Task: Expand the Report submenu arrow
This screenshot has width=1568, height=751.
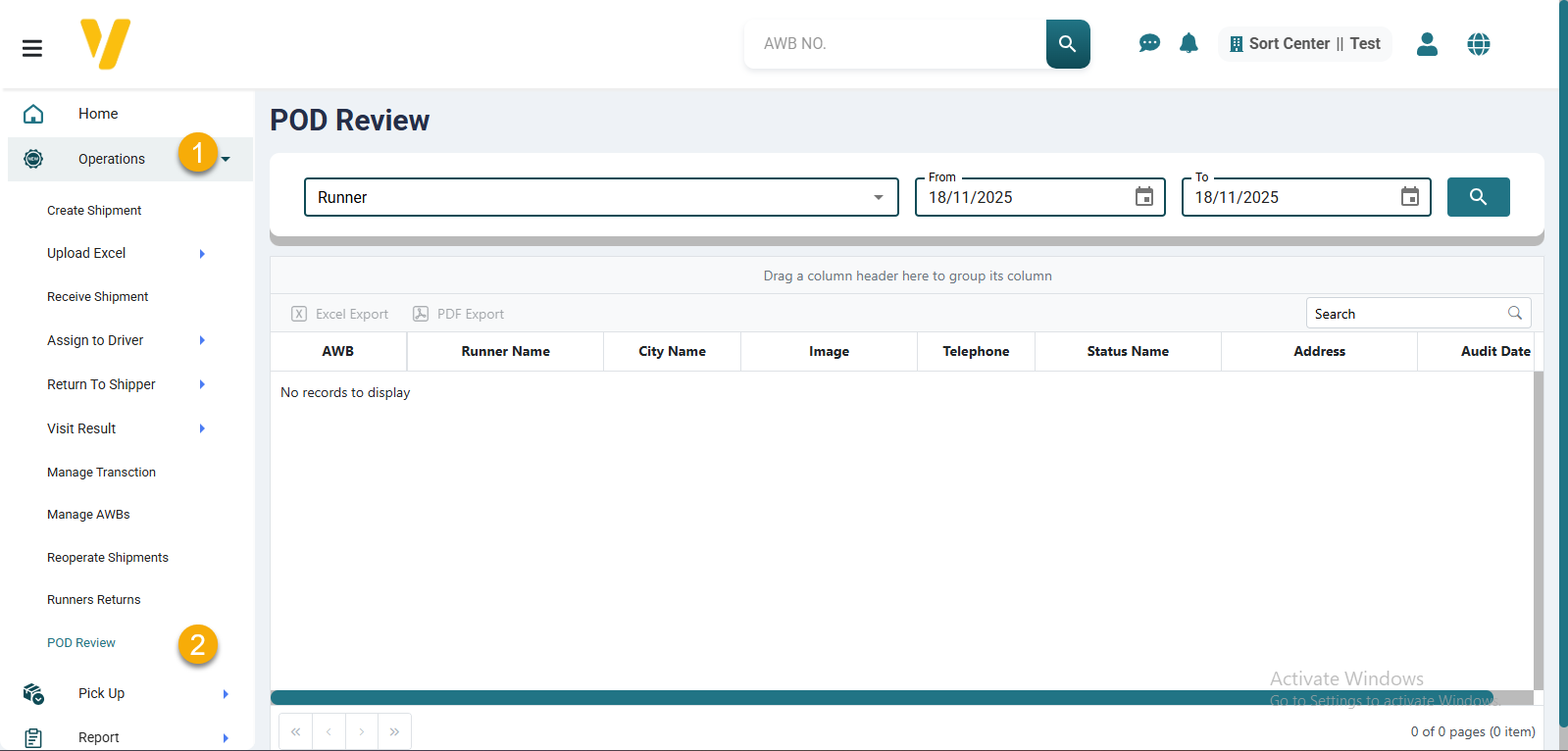Action: [x=226, y=738]
